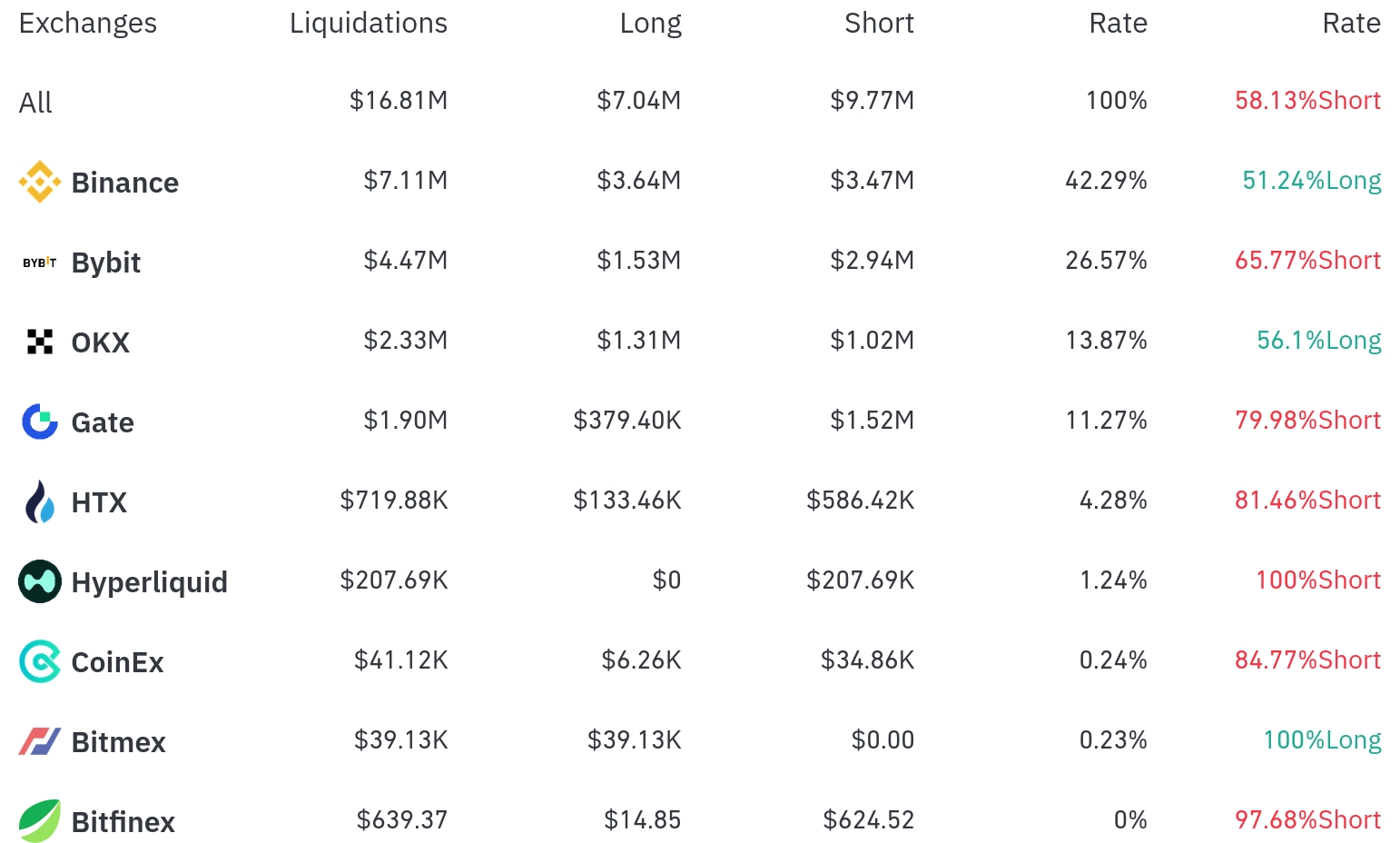Click the Gate exchange logo icon

pos(39,421)
